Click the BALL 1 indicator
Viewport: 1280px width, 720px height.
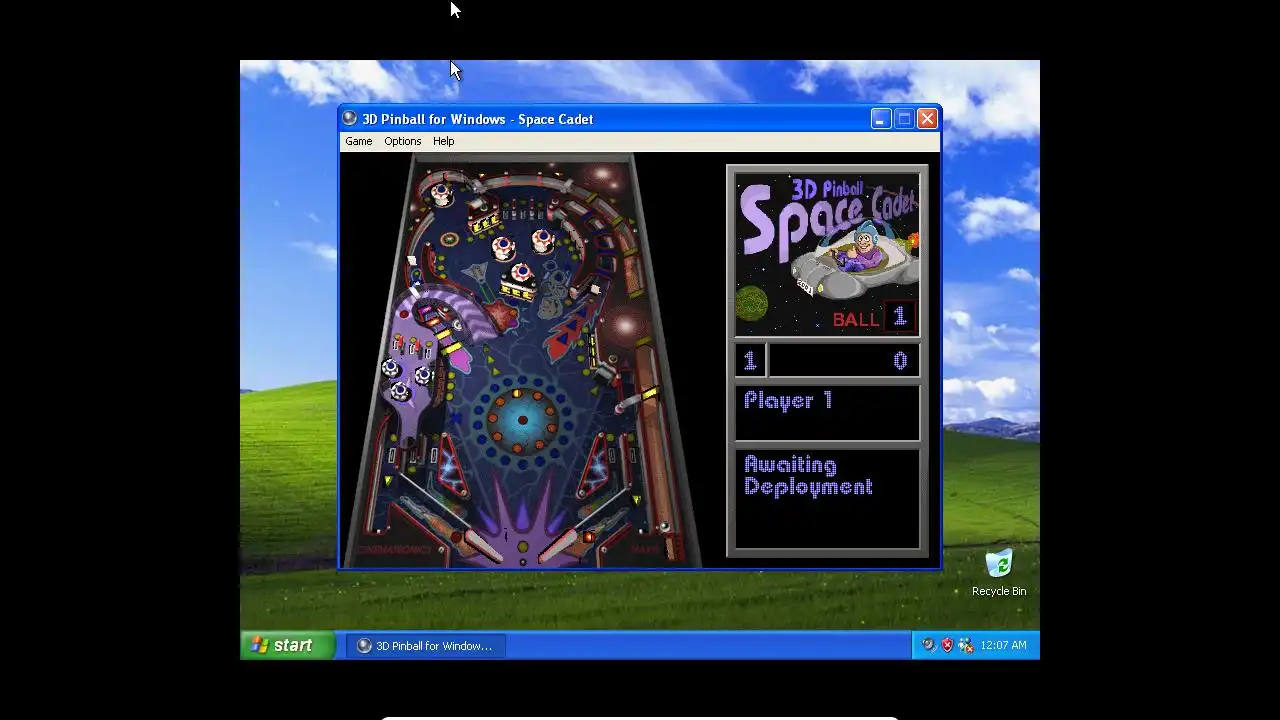(x=873, y=318)
